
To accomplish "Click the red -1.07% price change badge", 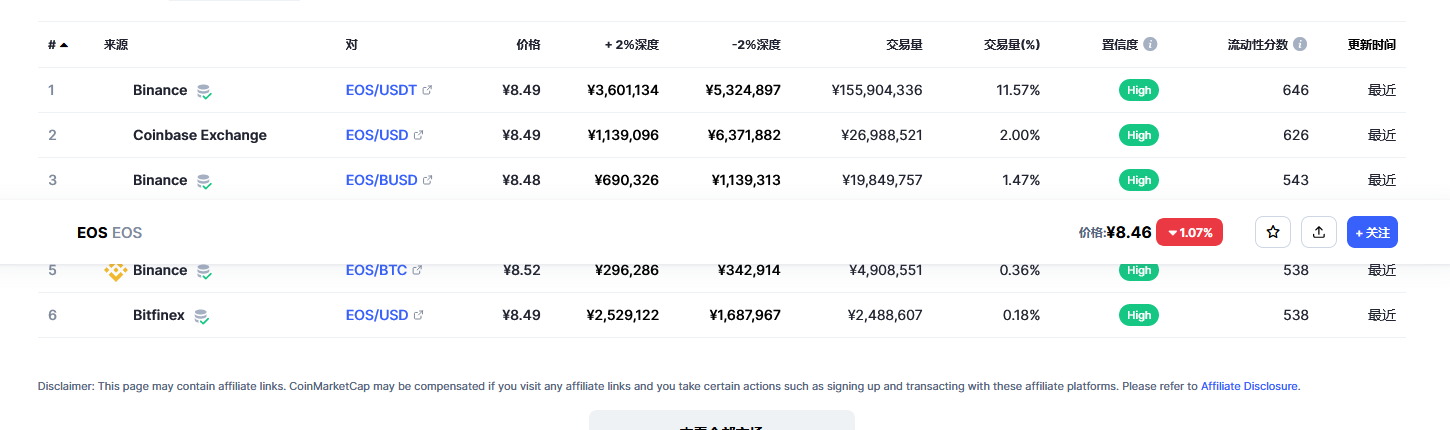I will [1189, 232].
